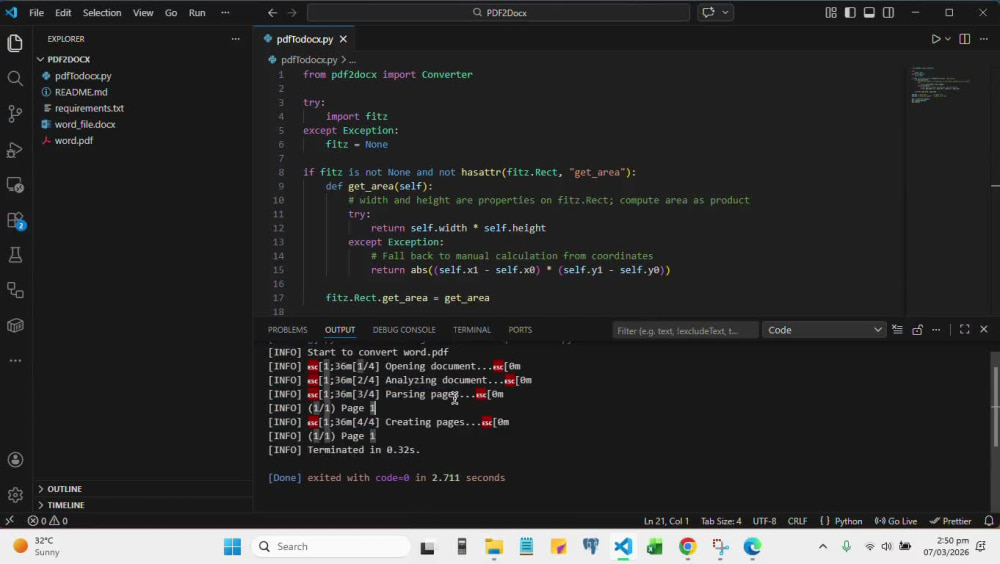Open the Manage gear icon

[x=15, y=494]
